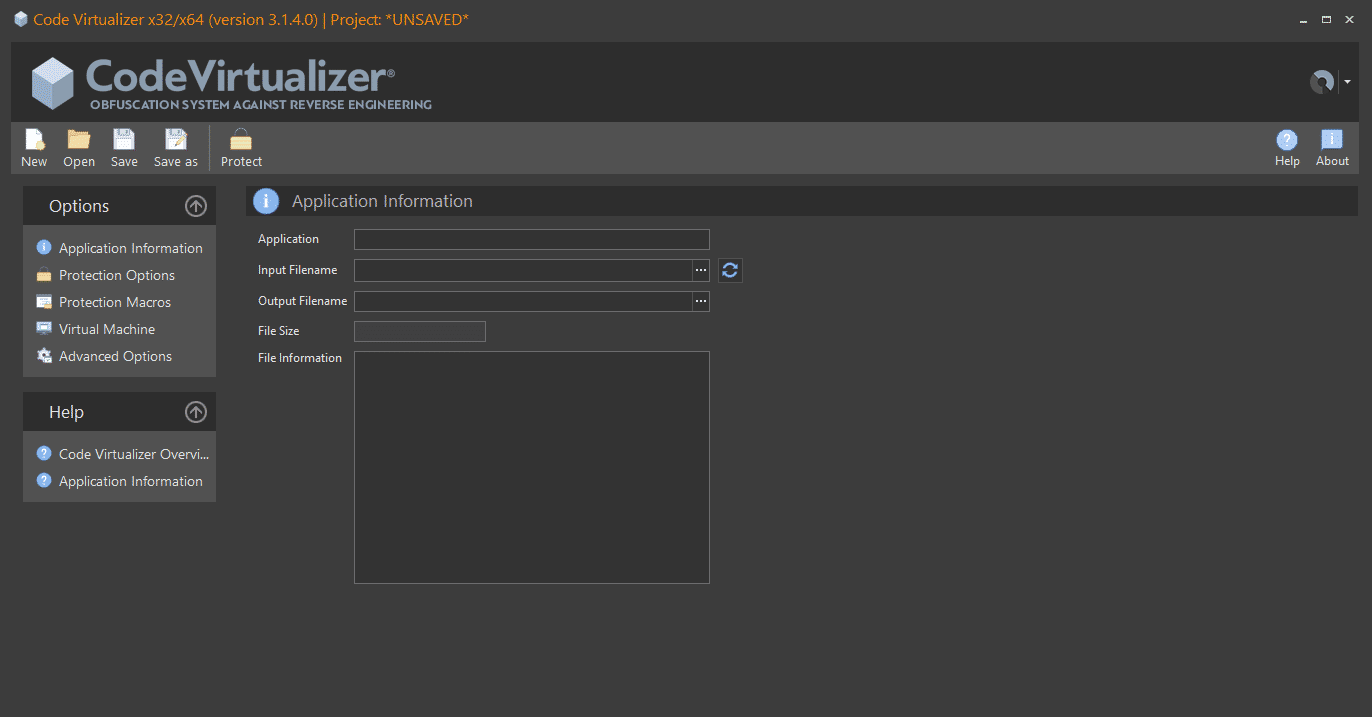Open a project with the Open icon

tap(79, 141)
